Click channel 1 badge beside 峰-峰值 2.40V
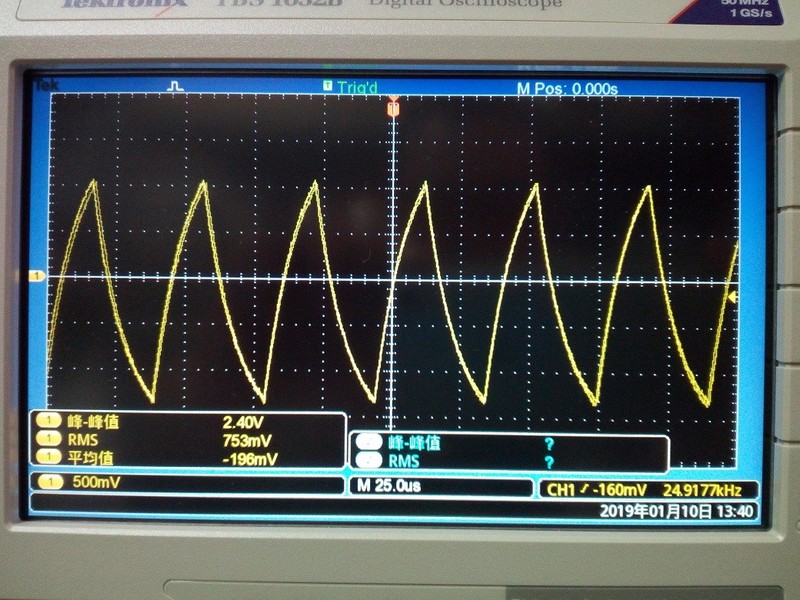The width and height of the screenshot is (800, 600). [x=45, y=422]
